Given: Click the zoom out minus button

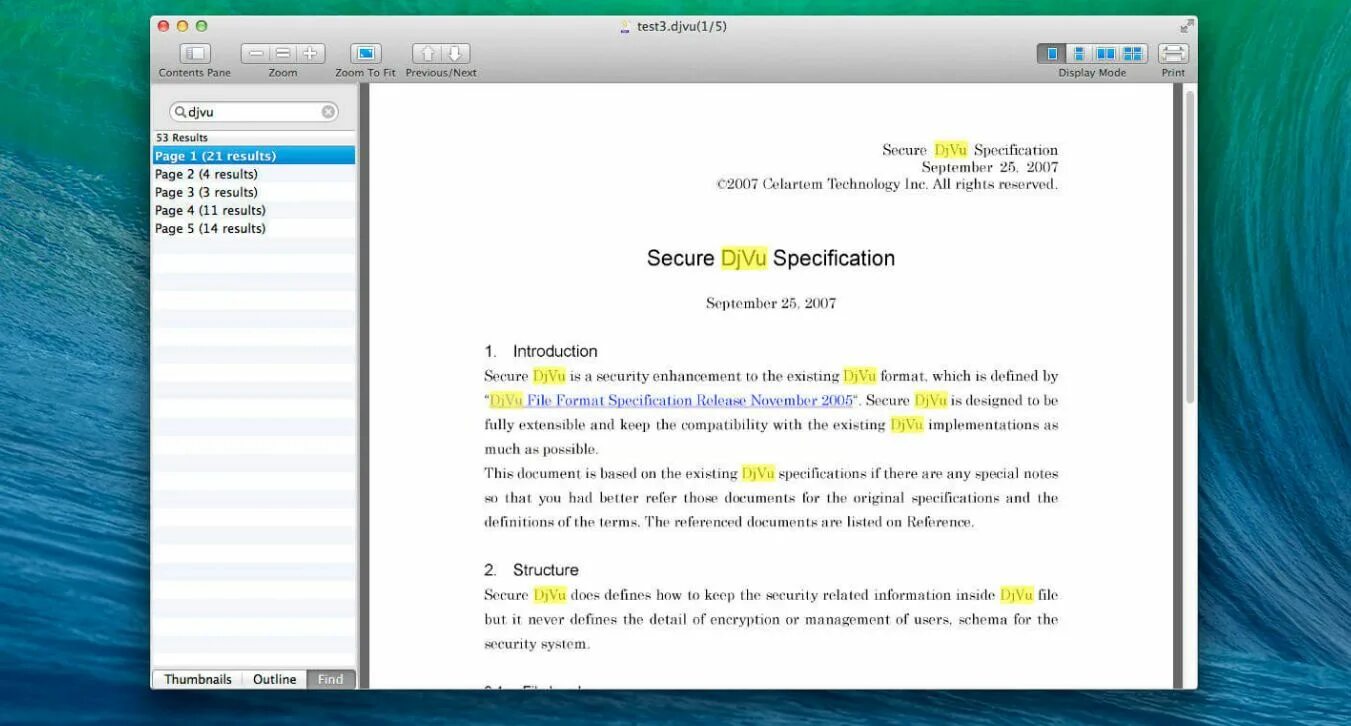Looking at the screenshot, I should [256, 53].
